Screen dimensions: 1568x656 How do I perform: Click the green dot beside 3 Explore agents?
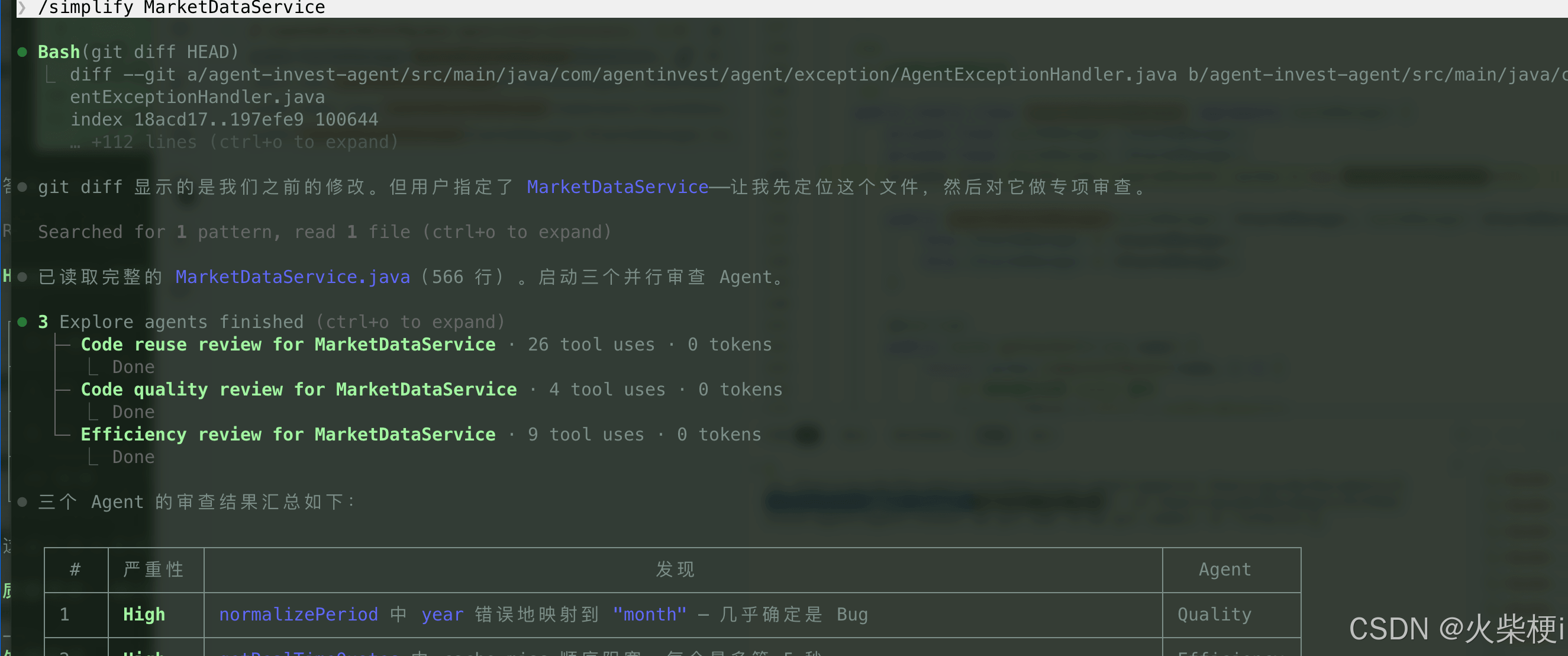(22, 322)
